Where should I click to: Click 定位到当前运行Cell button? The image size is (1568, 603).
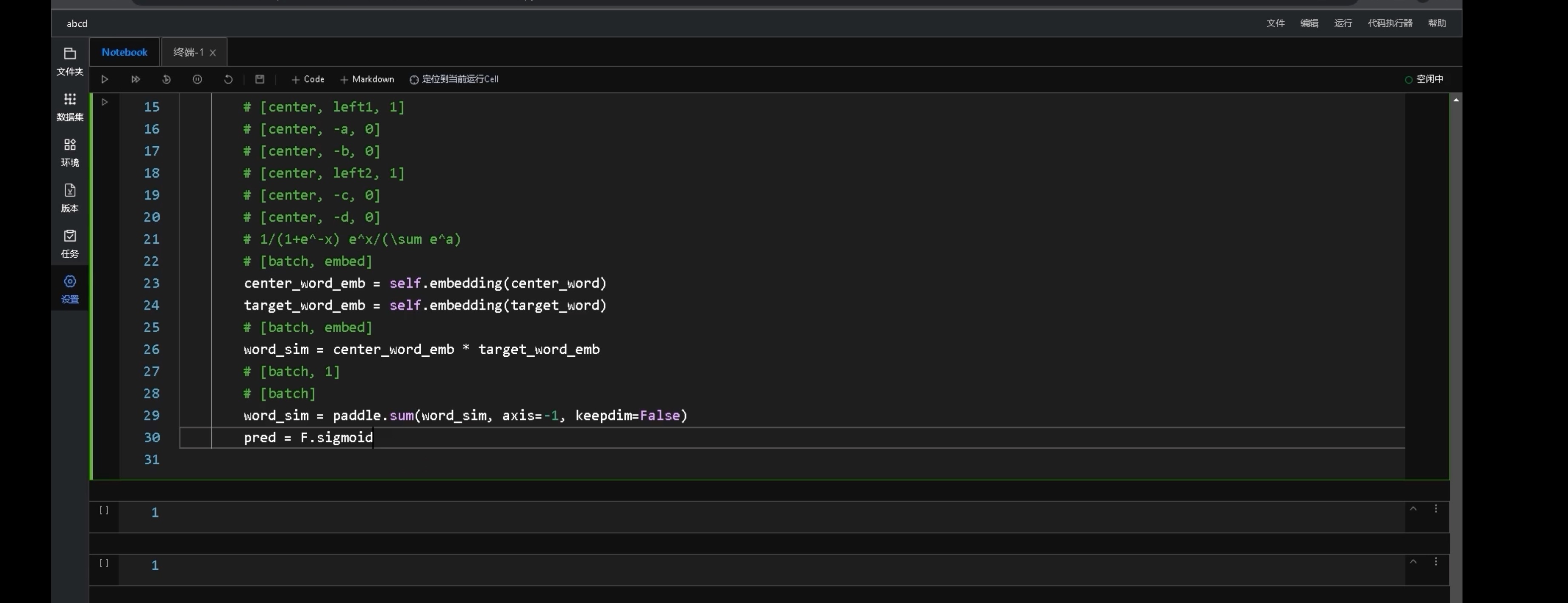[x=454, y=79]
